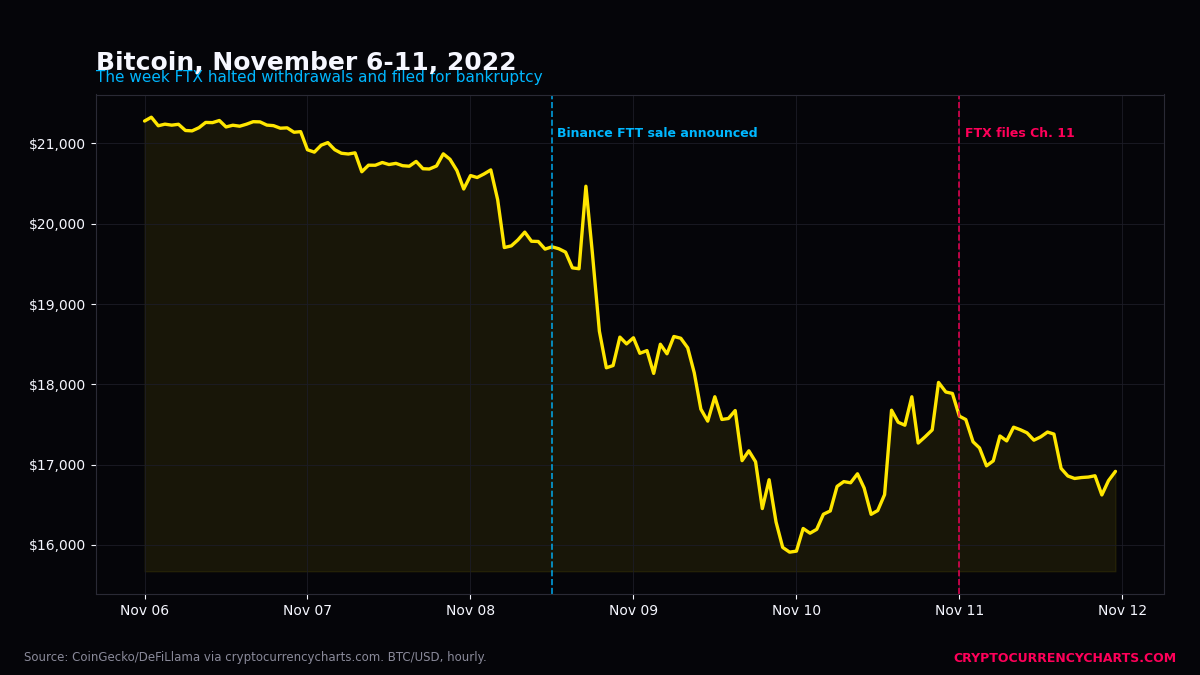Click the Nov 08 x-axis label
1200x675 pixels.
click(470, 611)
